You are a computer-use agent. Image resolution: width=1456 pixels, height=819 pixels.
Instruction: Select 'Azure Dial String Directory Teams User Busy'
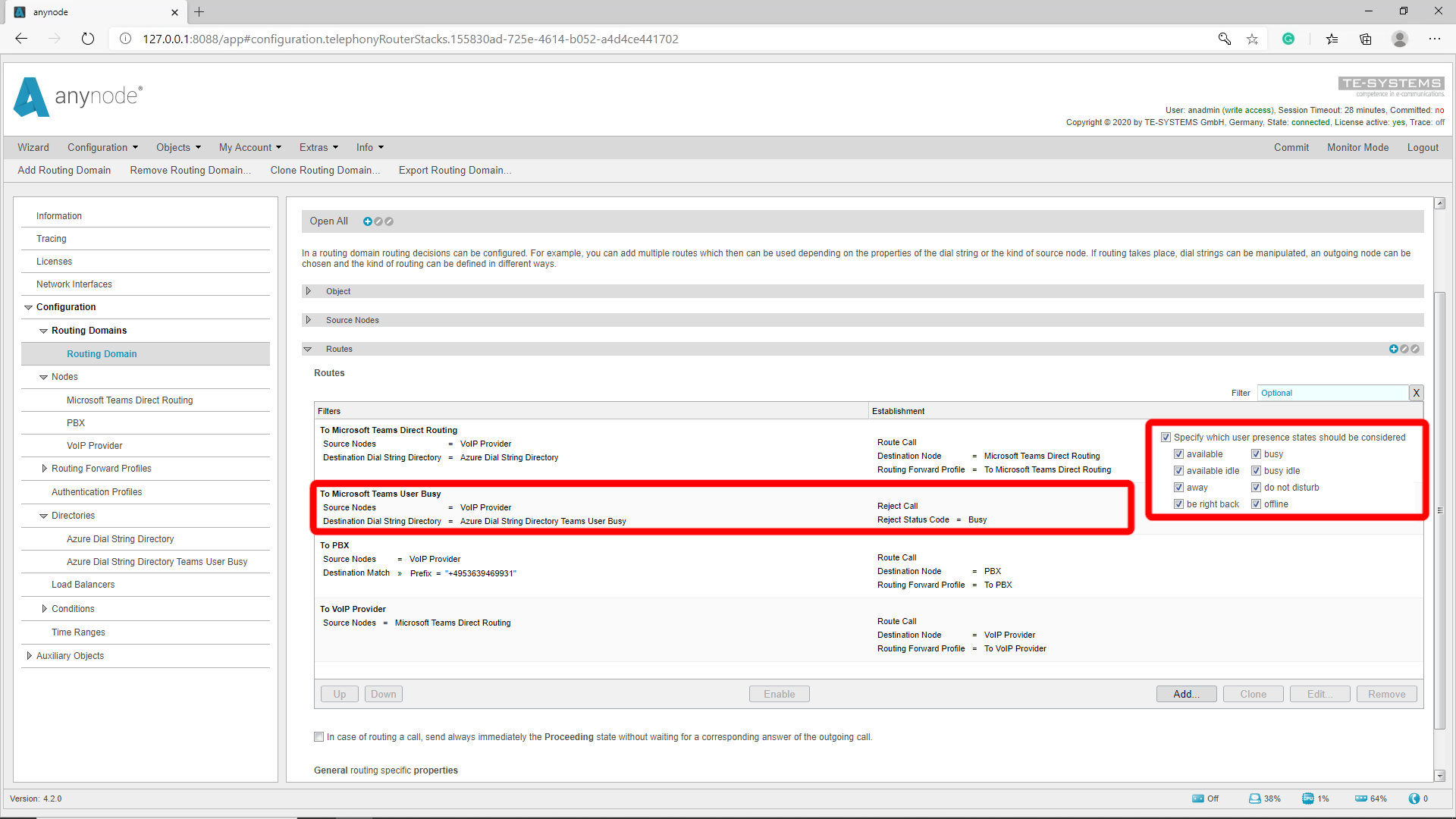[x=157, y=562]
